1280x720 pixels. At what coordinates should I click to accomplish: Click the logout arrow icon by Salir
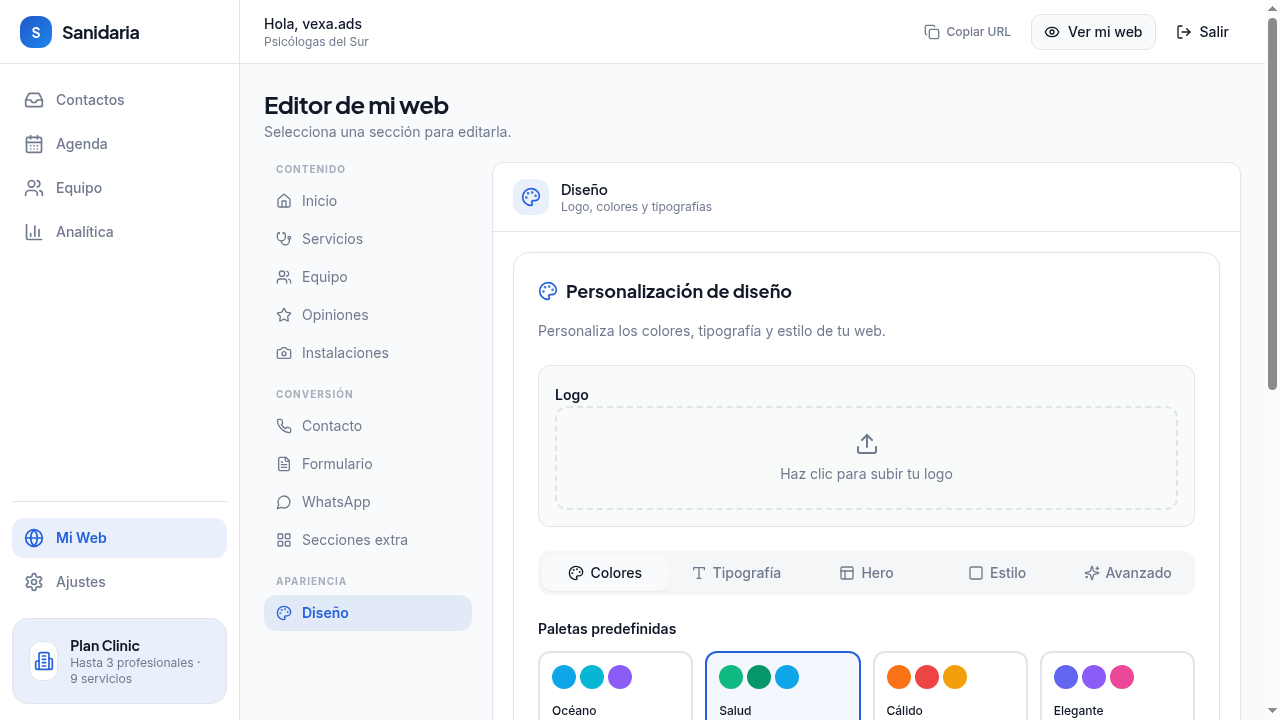1184,32
